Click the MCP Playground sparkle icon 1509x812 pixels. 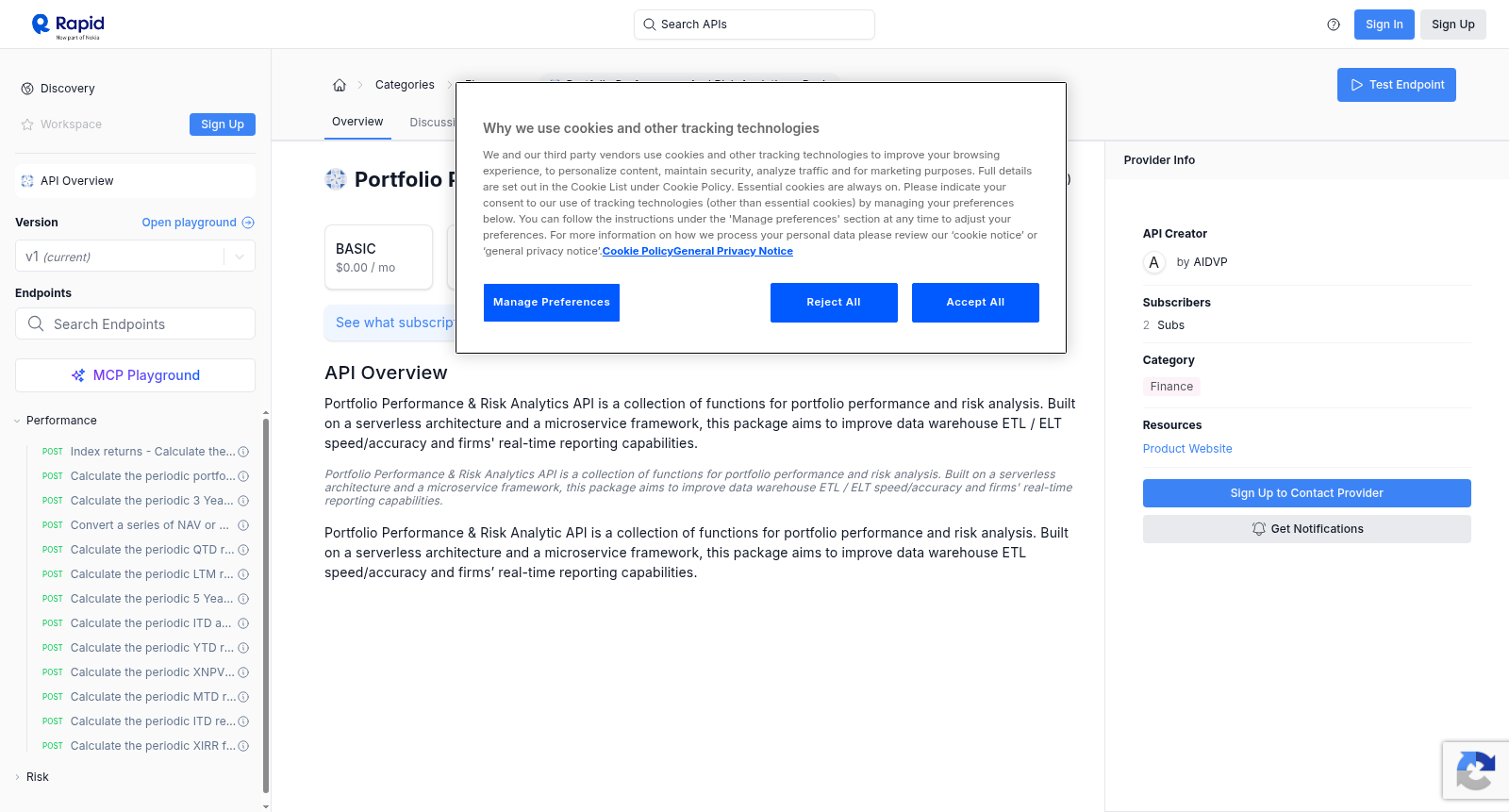pos(78,375)
